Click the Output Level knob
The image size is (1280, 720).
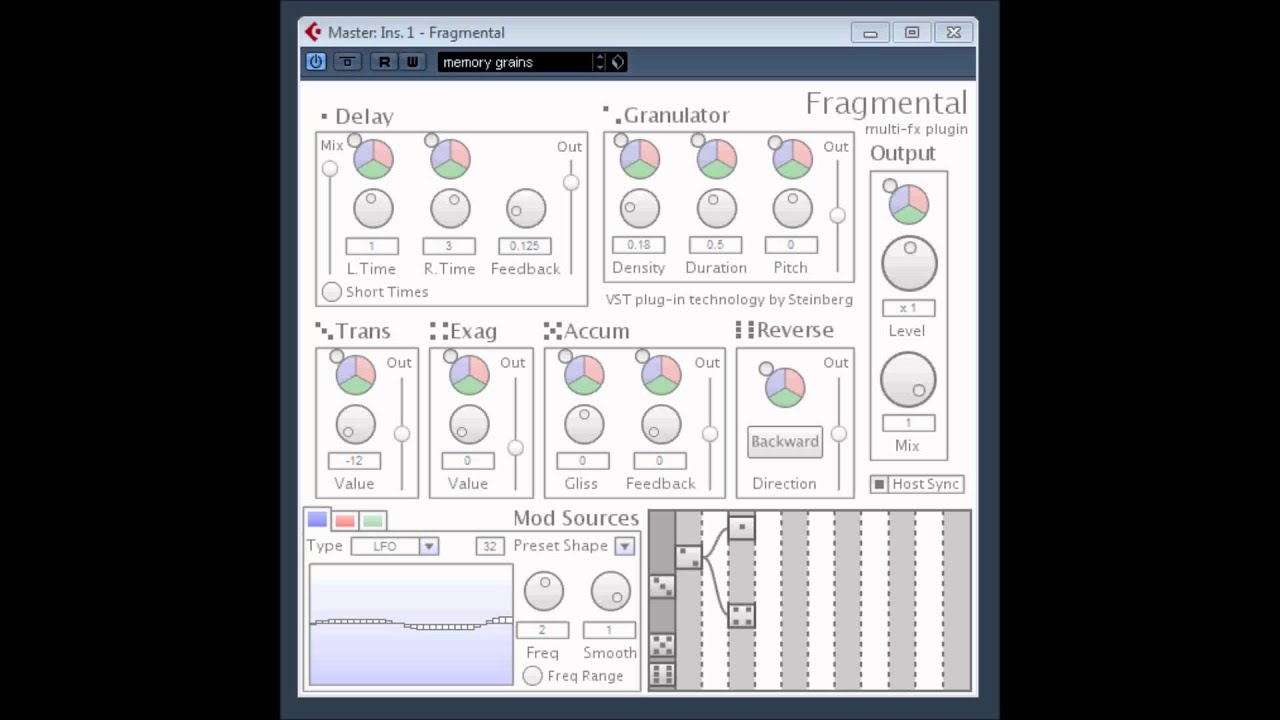(909, 263)
